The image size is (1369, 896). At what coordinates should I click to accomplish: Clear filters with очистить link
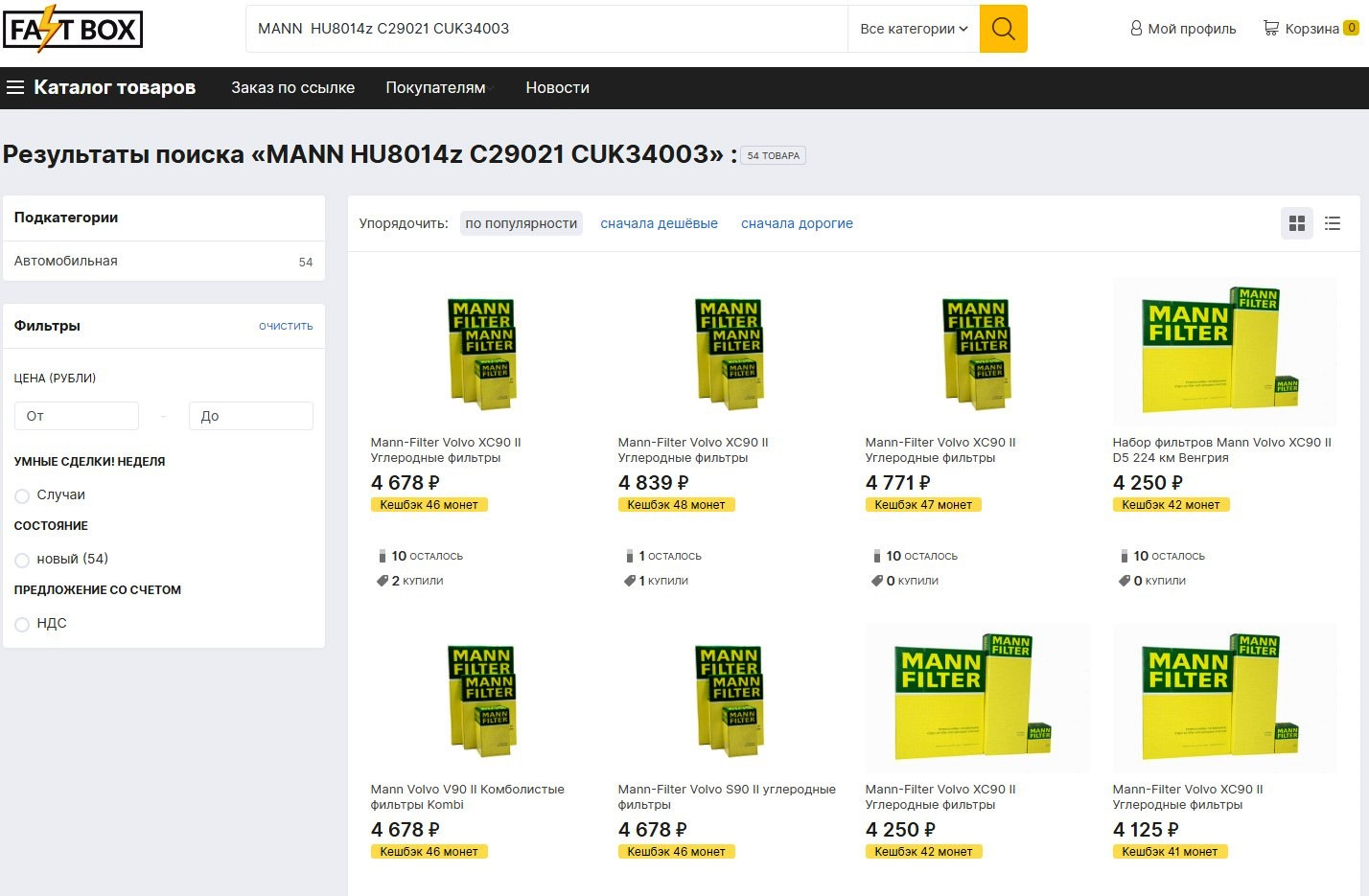tap(286, 326)
